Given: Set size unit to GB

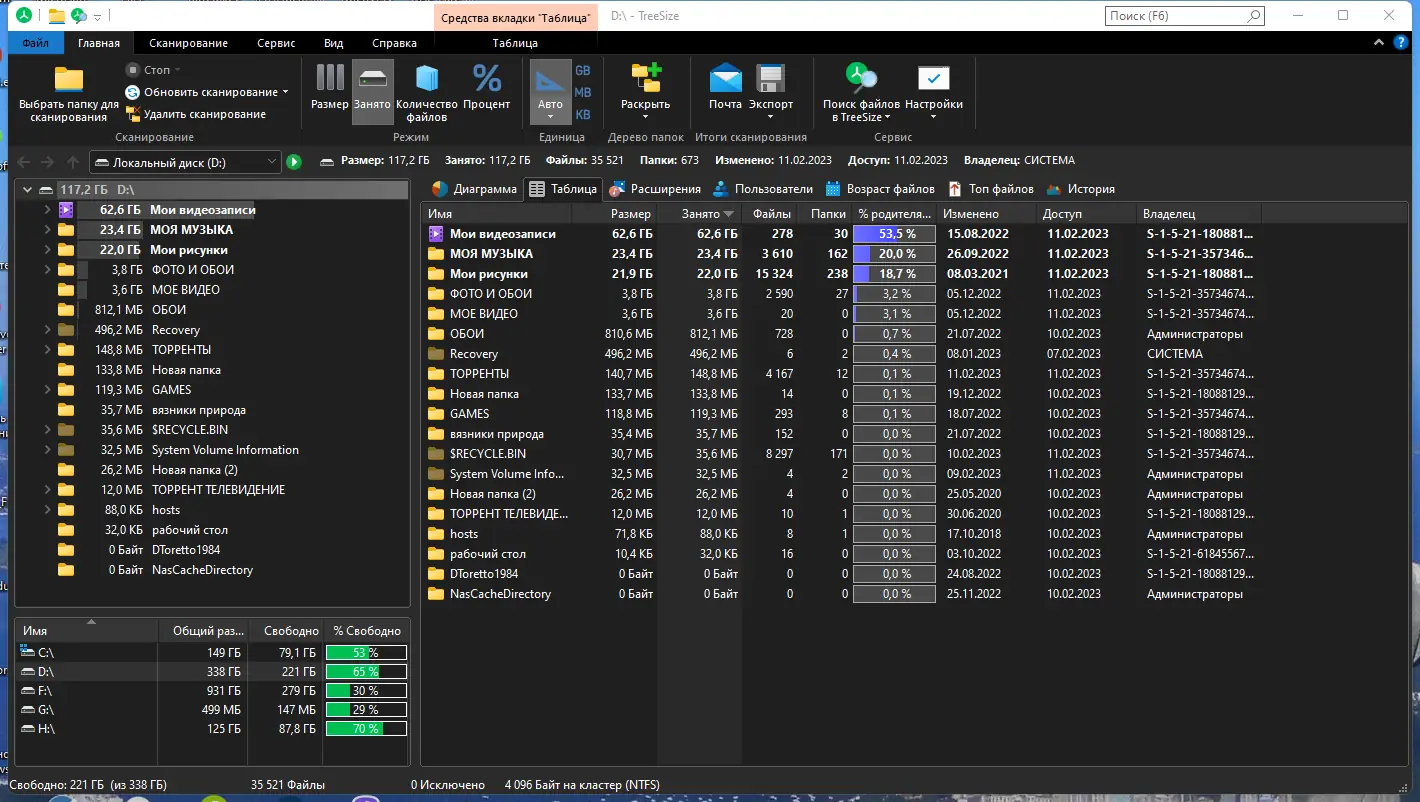Looking at the screenshot, I should tap(582, 70).
